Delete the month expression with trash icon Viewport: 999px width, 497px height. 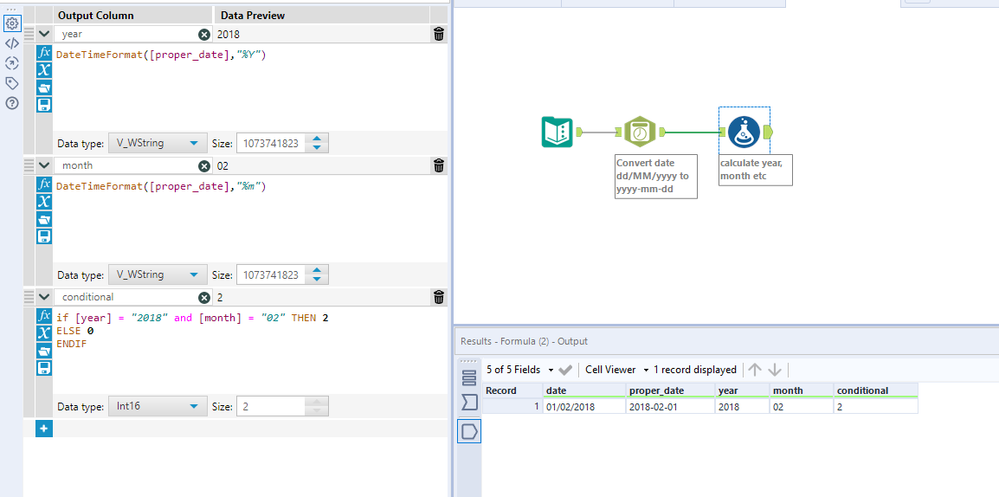[x=439, y=166]
